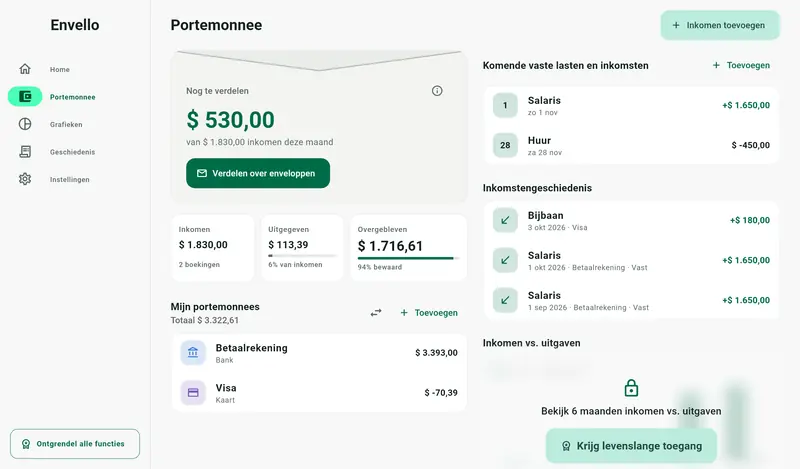This screenshot has width=800, height=469.
Task: Click the Uitgegeven amount $ 113,39
Action: (x=288, y=245)
